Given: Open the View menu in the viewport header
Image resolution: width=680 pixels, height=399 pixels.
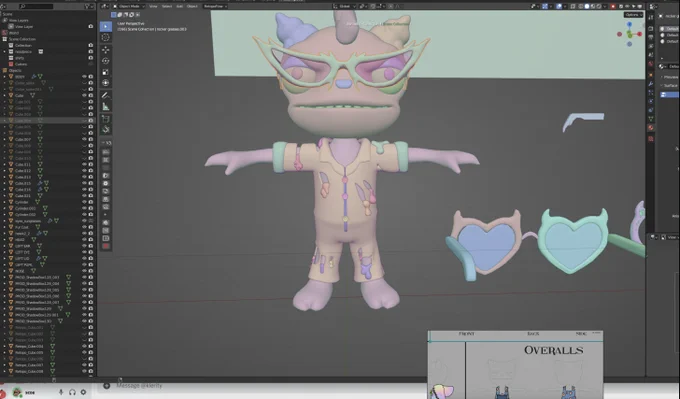Looking at the screenshot, I should 153,7.
